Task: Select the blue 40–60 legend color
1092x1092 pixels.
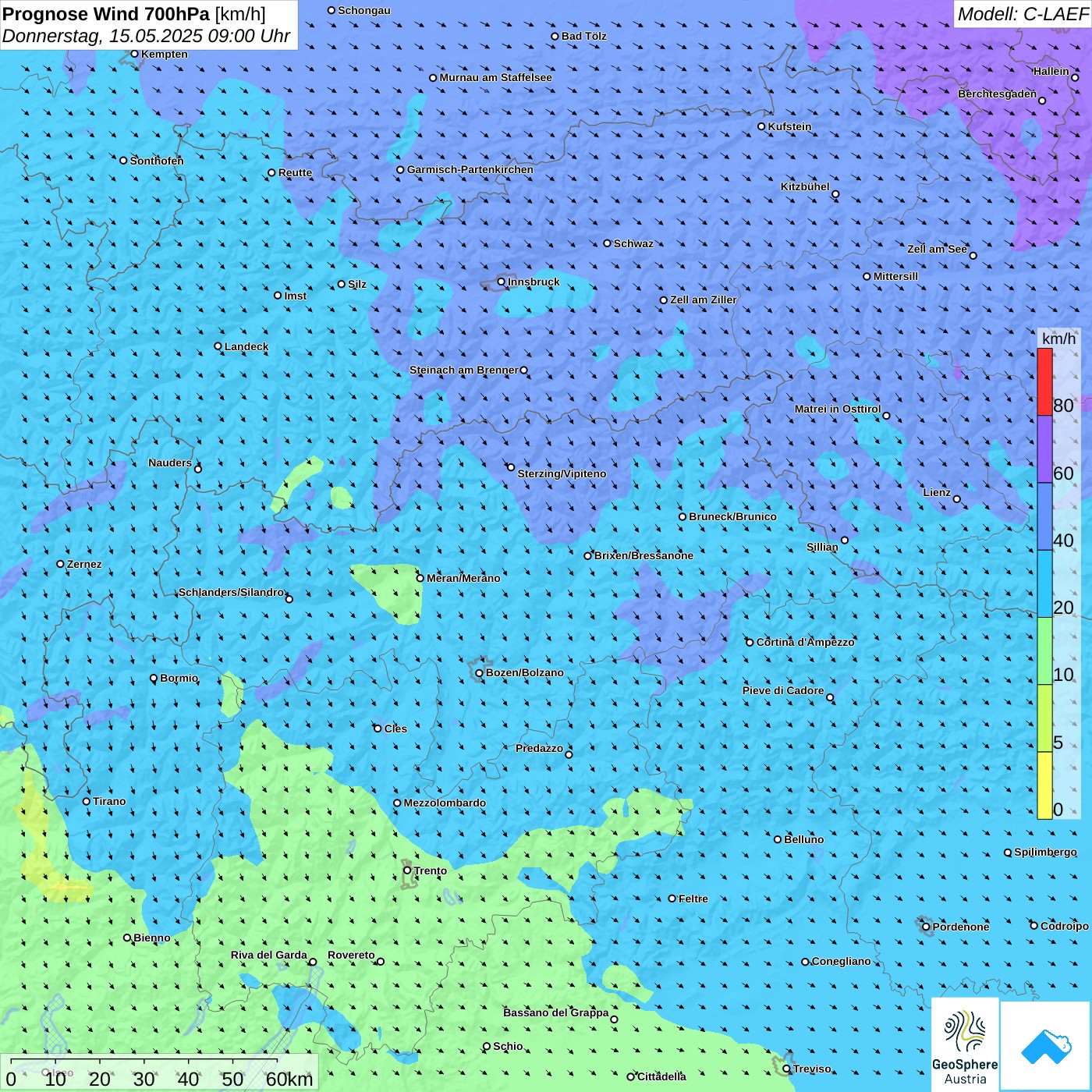Action: [1044, 517]
